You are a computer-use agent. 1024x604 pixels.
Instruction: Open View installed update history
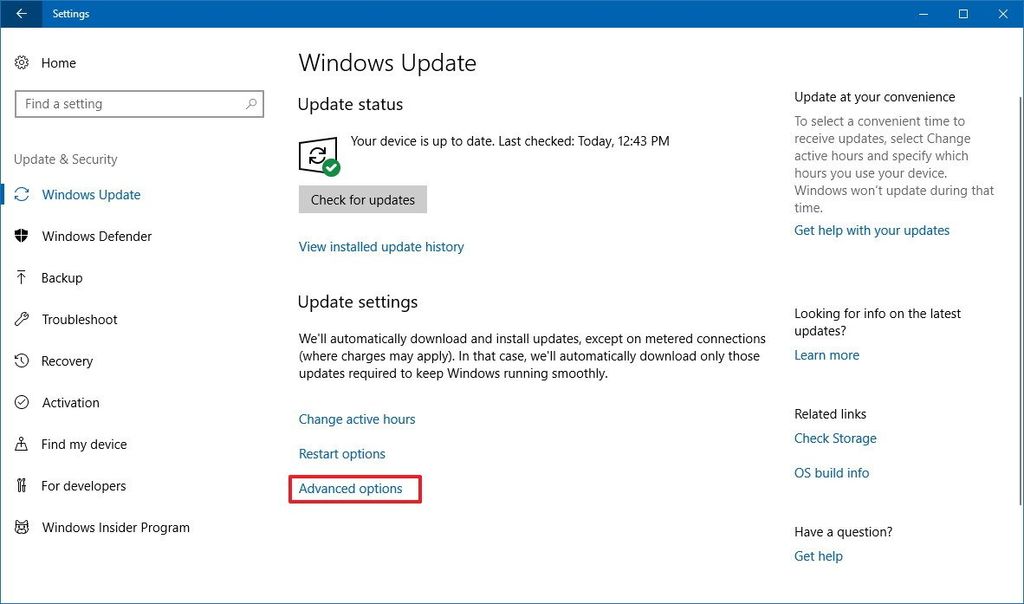point(381,247)
